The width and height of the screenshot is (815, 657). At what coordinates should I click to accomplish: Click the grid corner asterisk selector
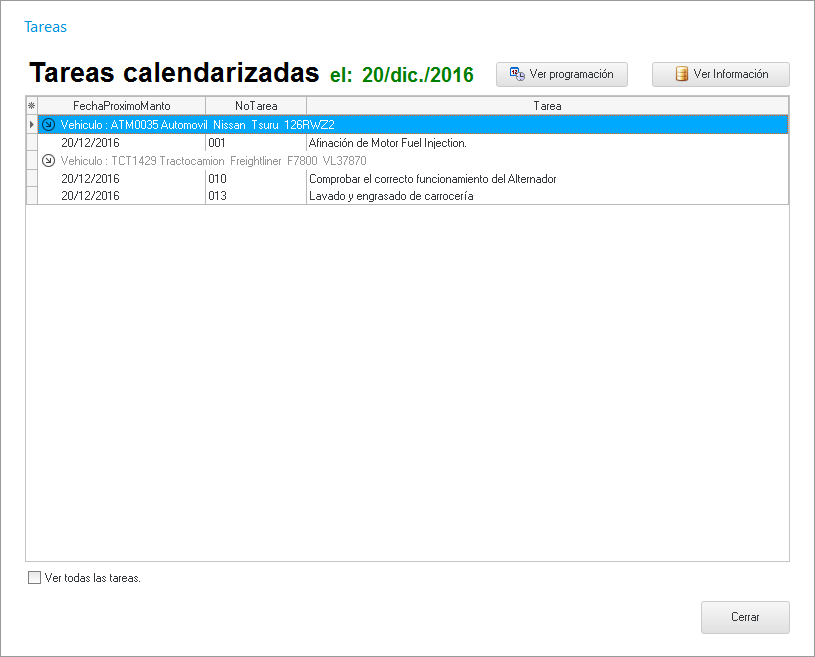[31, 105]
